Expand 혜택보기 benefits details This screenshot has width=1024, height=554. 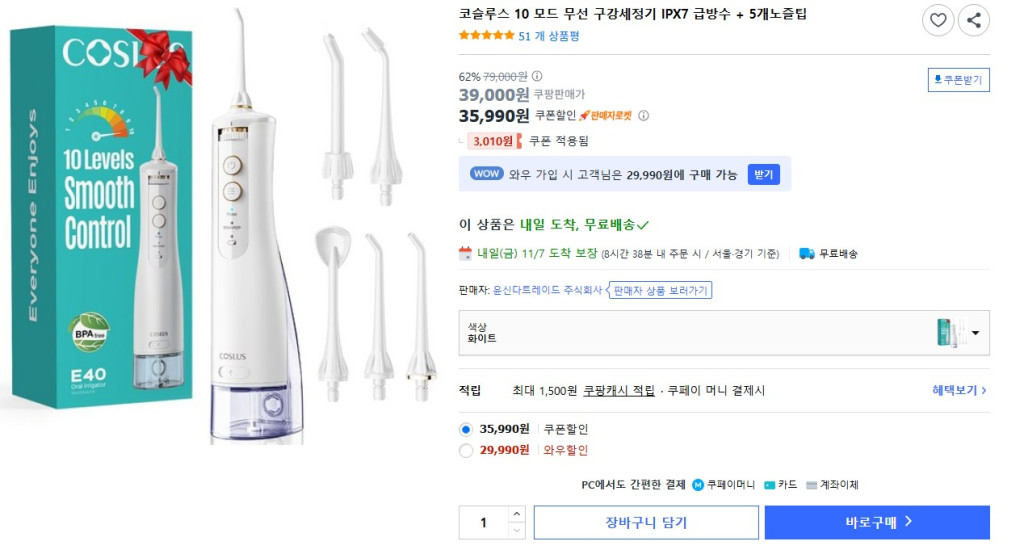(959, 390)
